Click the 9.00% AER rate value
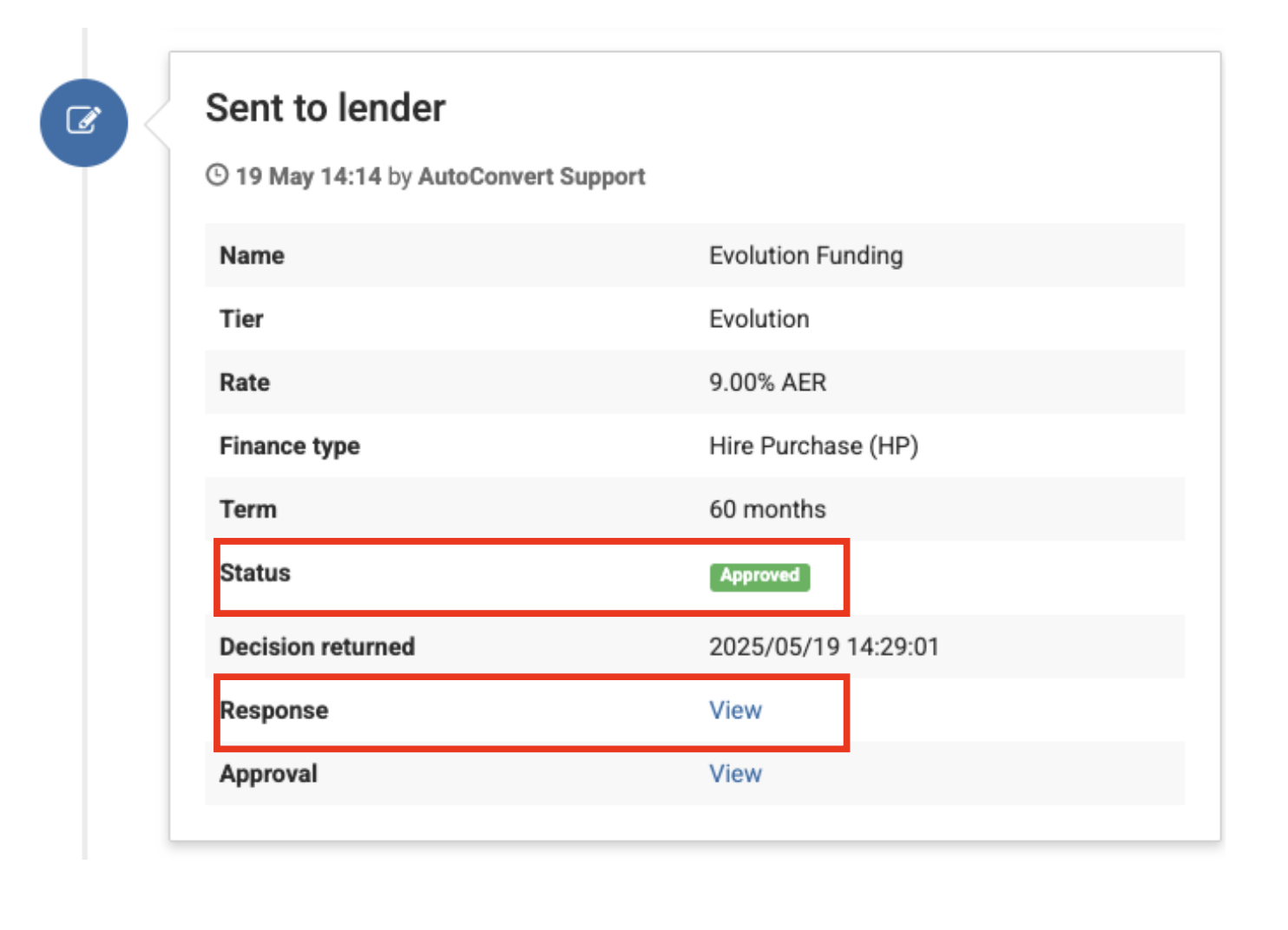 click(767, 382)
